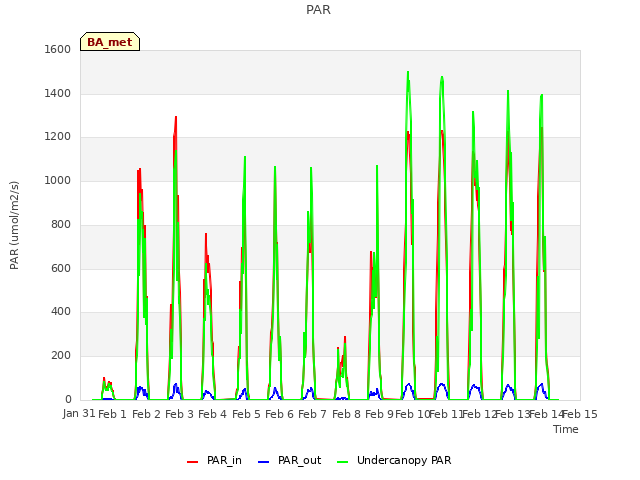Click the Feb 14 date tick label

tap(546, 414)
